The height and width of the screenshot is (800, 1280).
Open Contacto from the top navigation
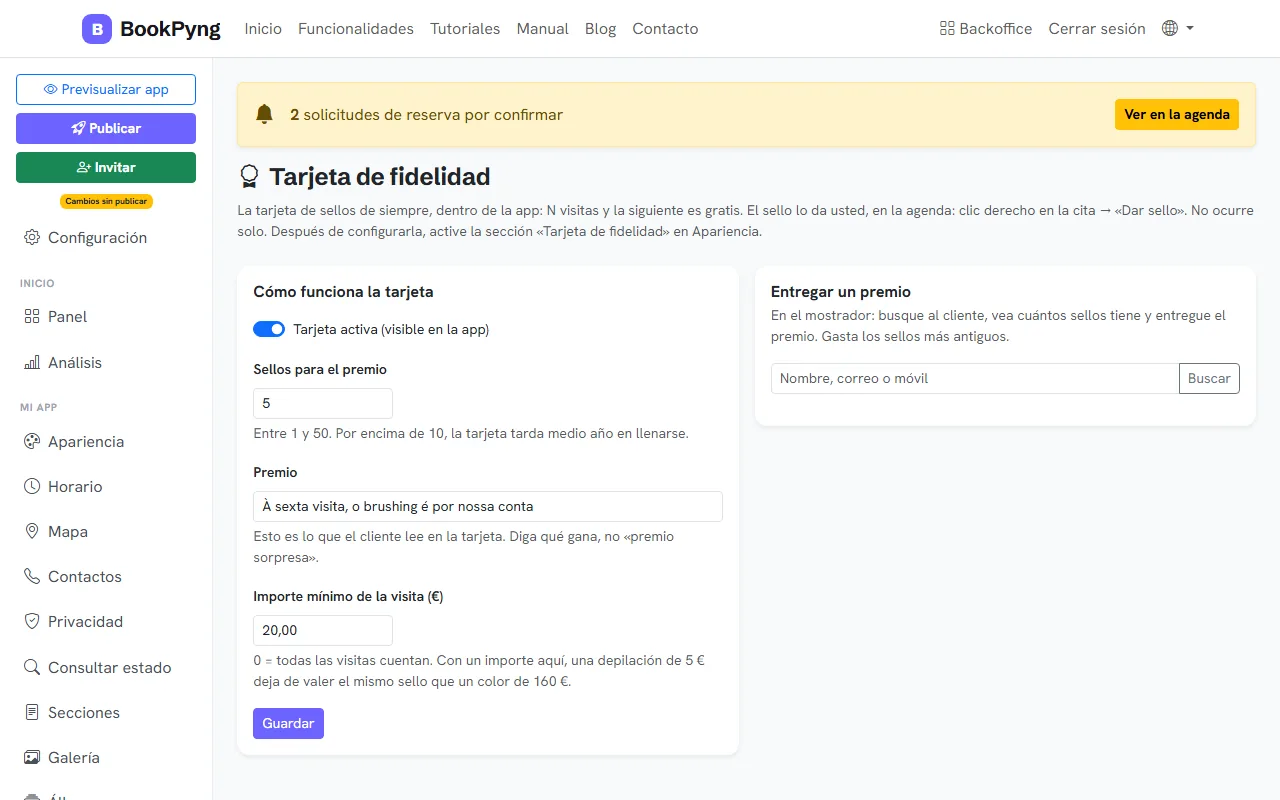click(665, 29)
